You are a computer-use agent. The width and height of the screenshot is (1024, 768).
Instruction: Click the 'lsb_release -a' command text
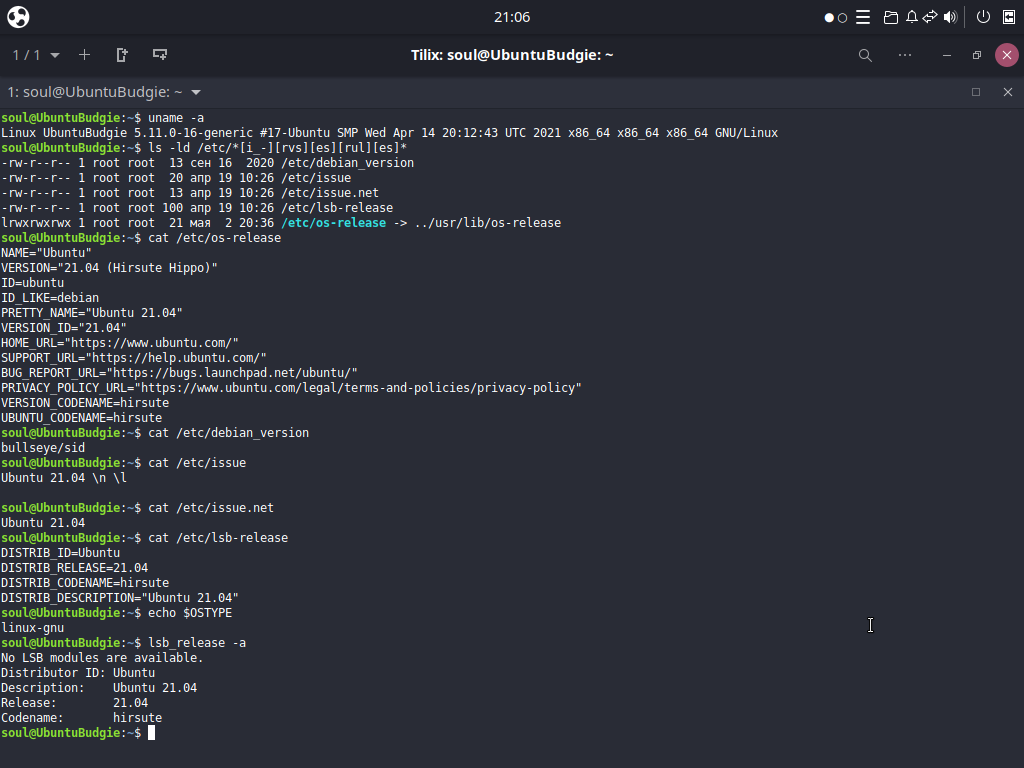[197, 643]
